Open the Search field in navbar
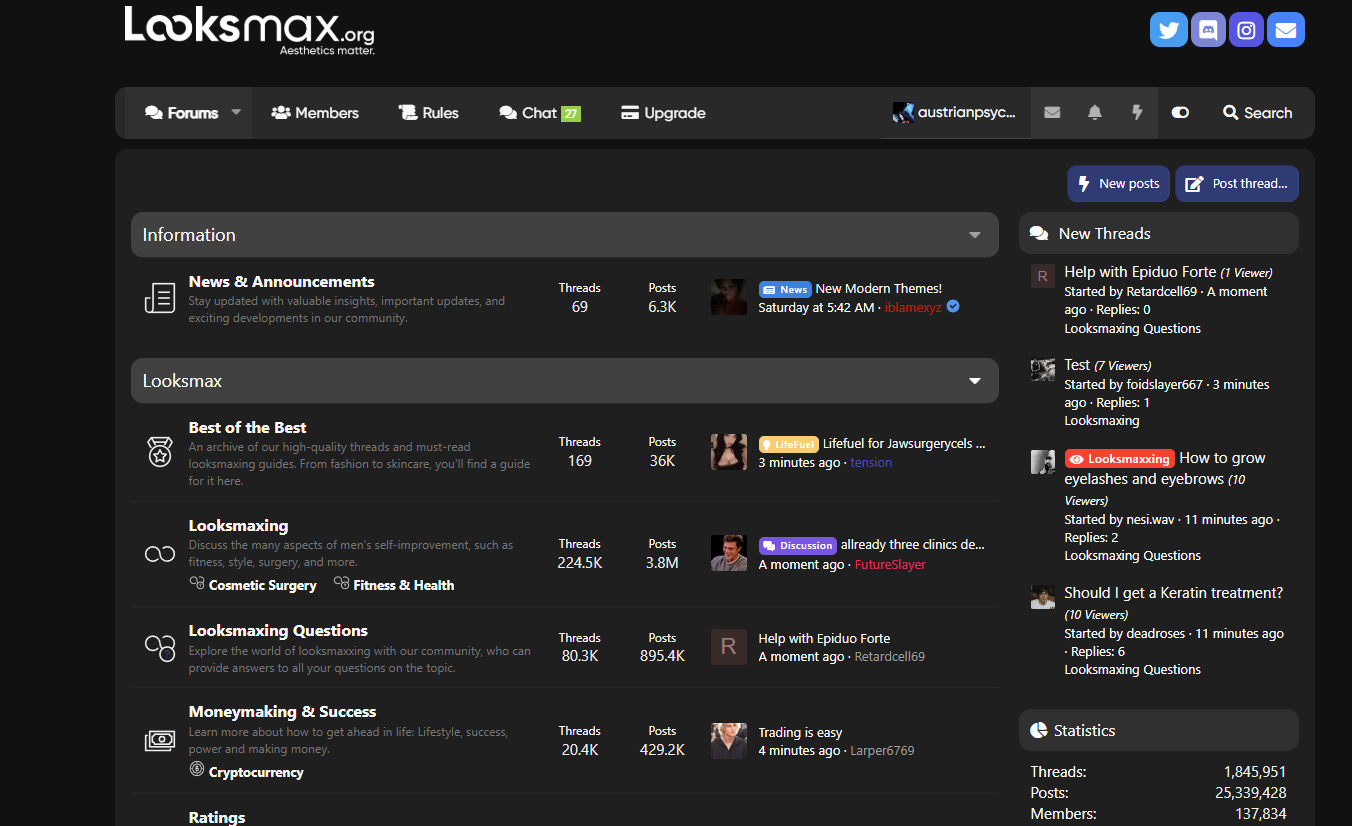The width and height of the screenshot is (1352, 826). point(1258,113)
